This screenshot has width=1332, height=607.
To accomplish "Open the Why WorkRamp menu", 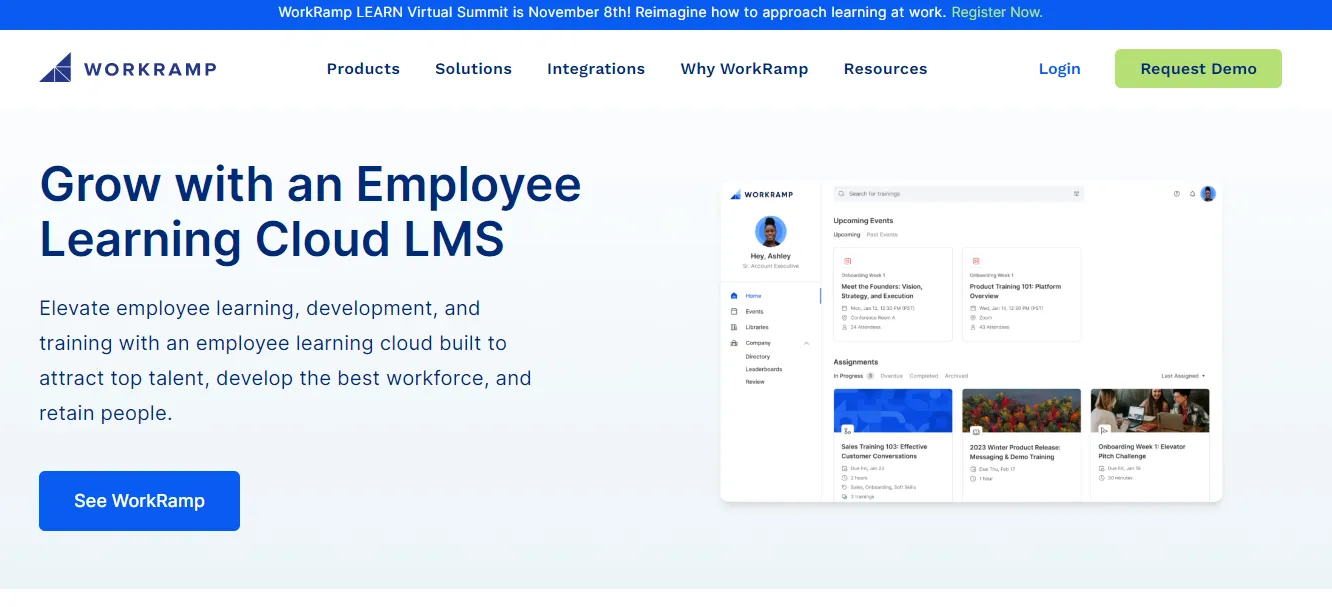I will (744, 69).
